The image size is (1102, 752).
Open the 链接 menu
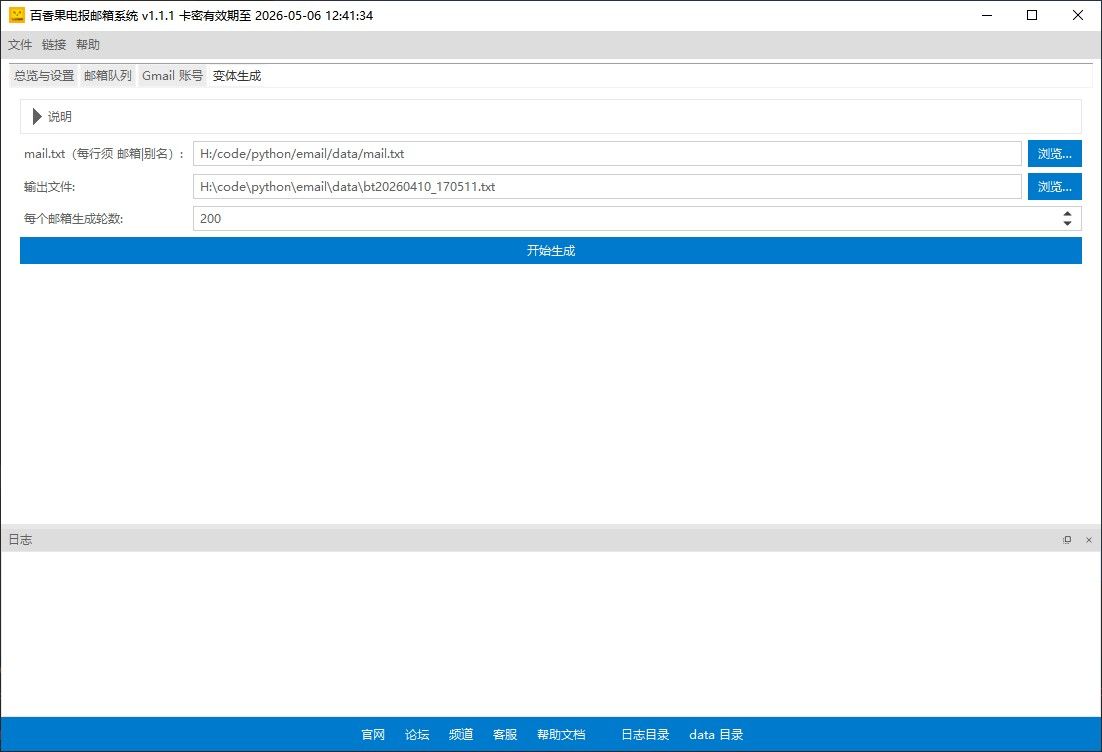(x=54, y=45)
